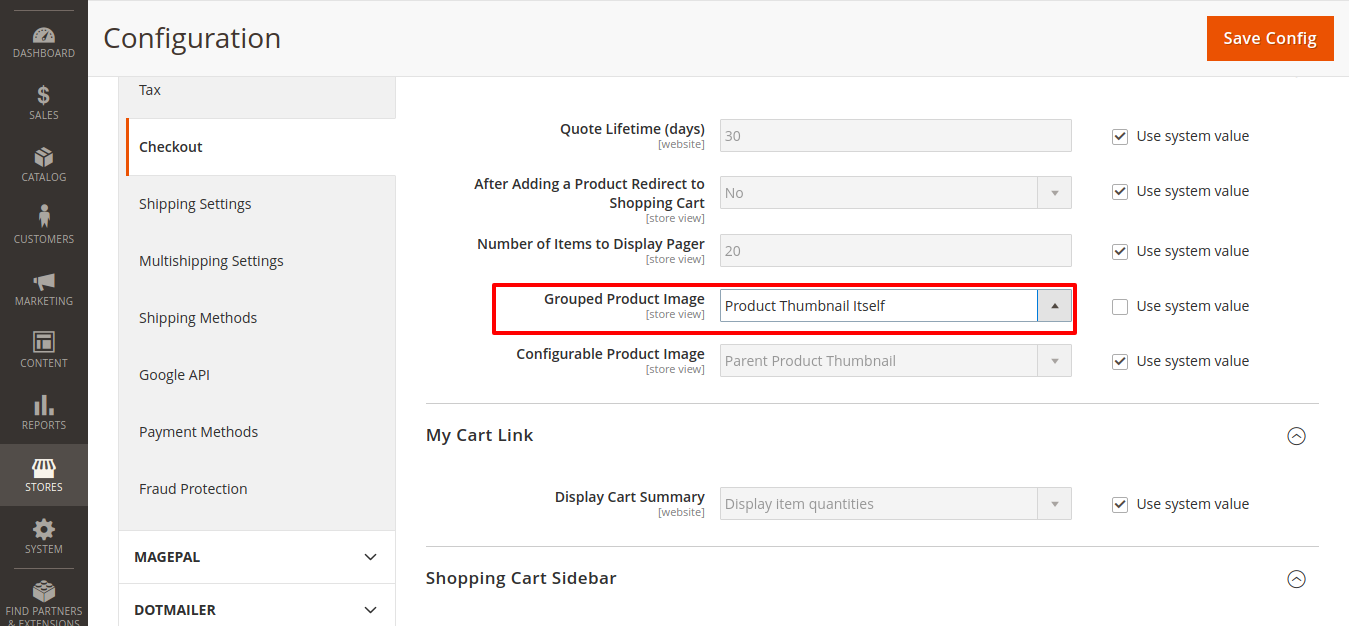1349x626 pixels.
Task: Click the Save Config button
Action: click(x=1269, y=38)
